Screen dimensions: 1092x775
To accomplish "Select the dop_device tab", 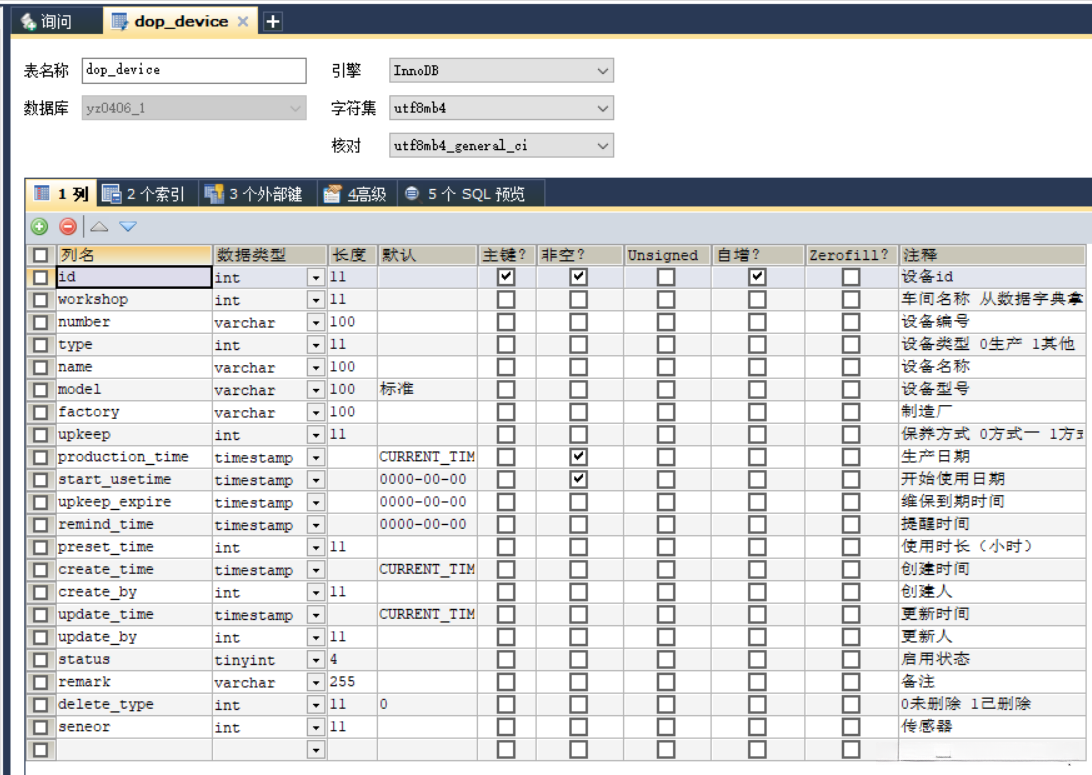I will coord(180,22).
